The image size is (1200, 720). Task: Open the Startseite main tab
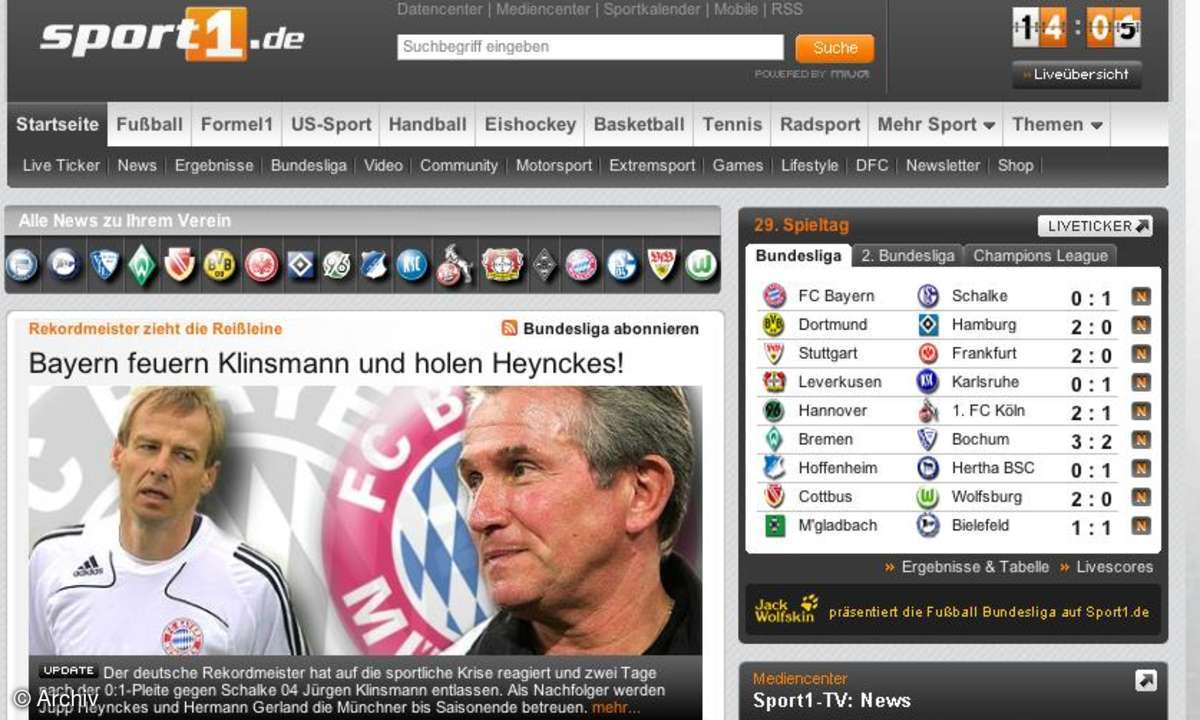click(57, 125)
